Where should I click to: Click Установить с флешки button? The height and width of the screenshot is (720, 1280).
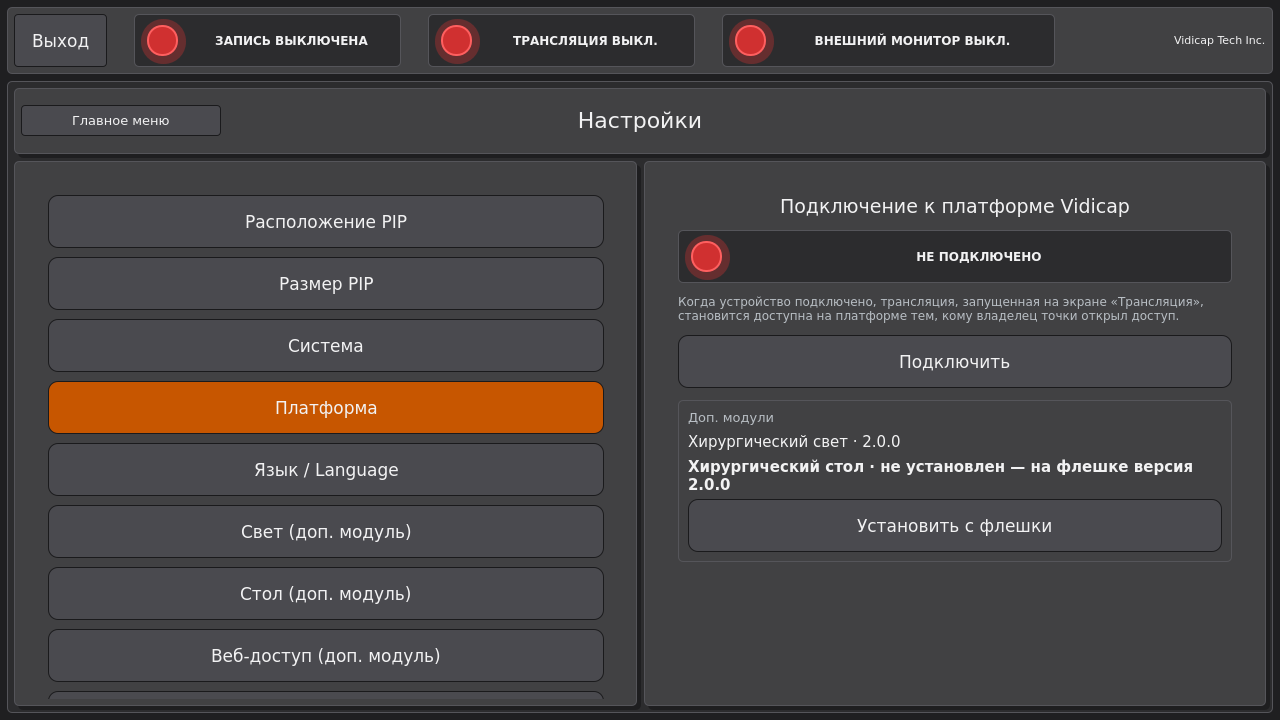(x=955, y=525)
